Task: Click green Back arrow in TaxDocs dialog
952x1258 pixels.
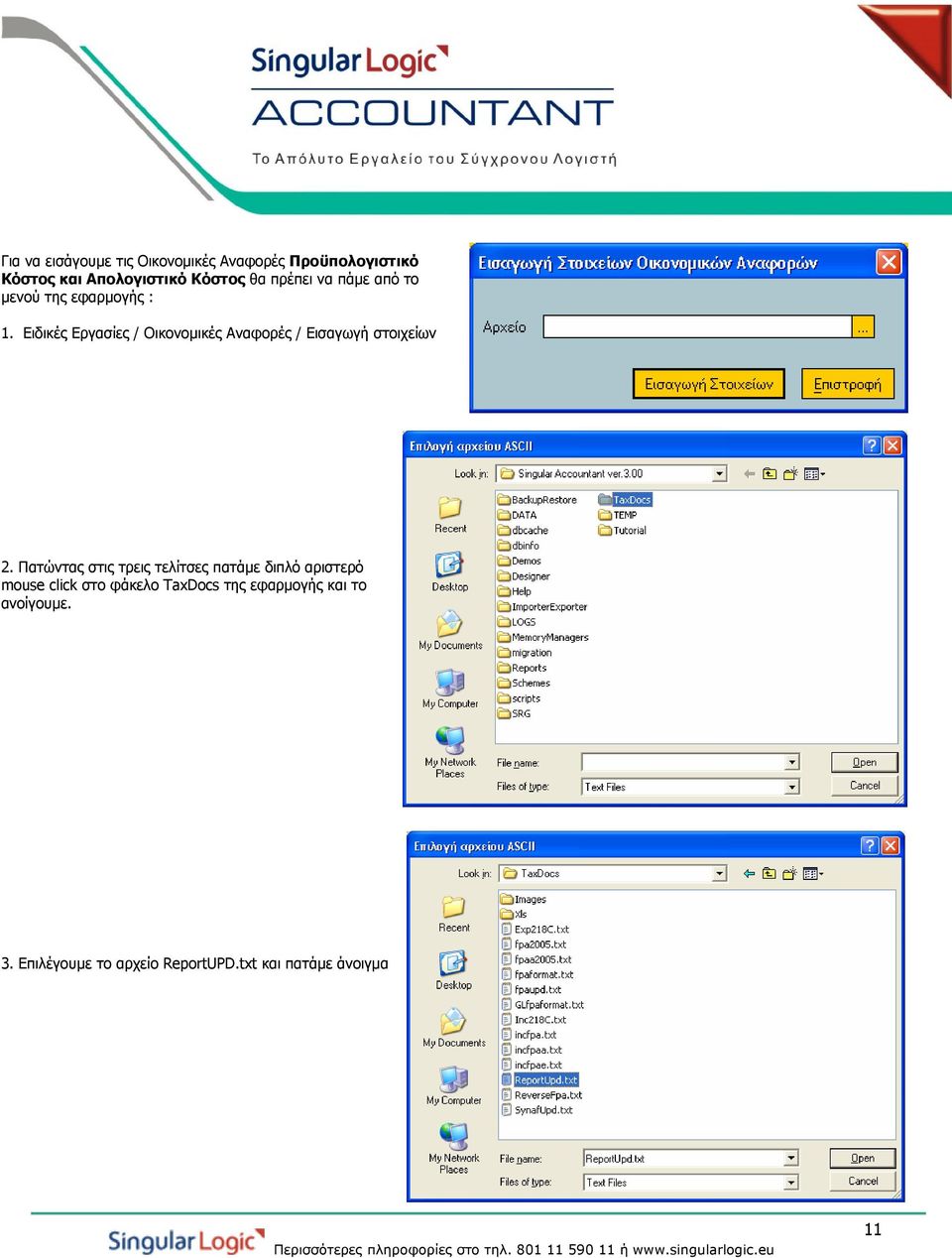Action: tap(748, 874)
